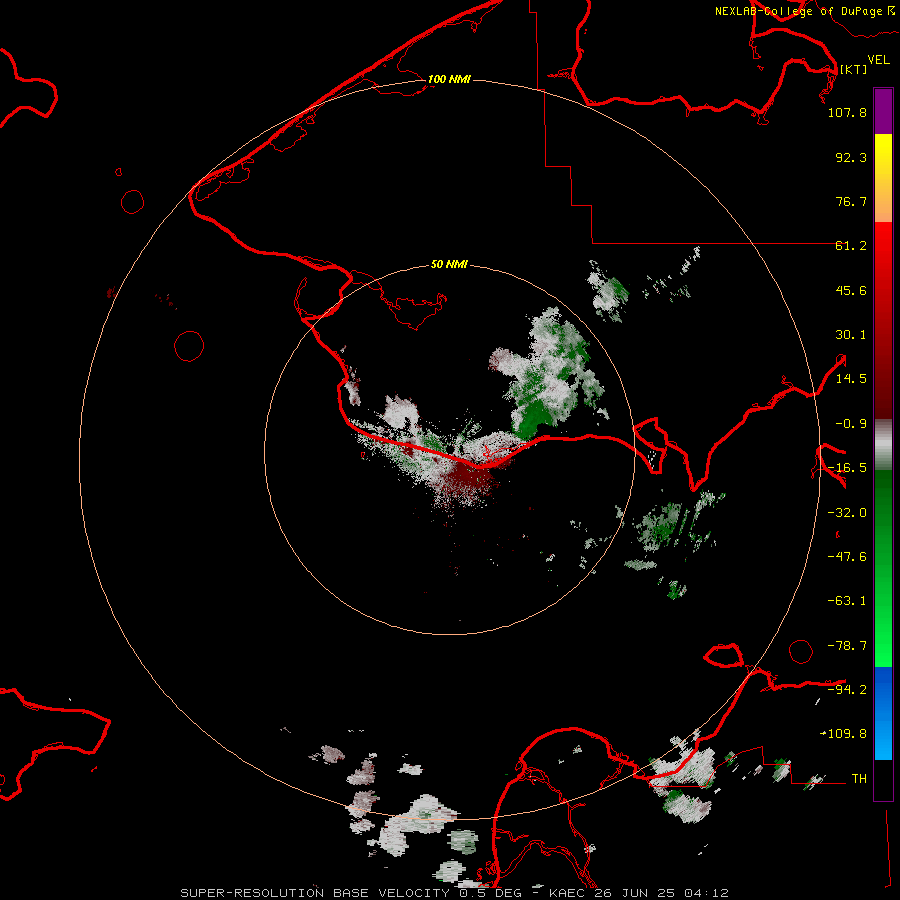Click the VEL legend title
The width and height of the screenshot is (900, 900).
pyautogui.click(x=878, y=60)
